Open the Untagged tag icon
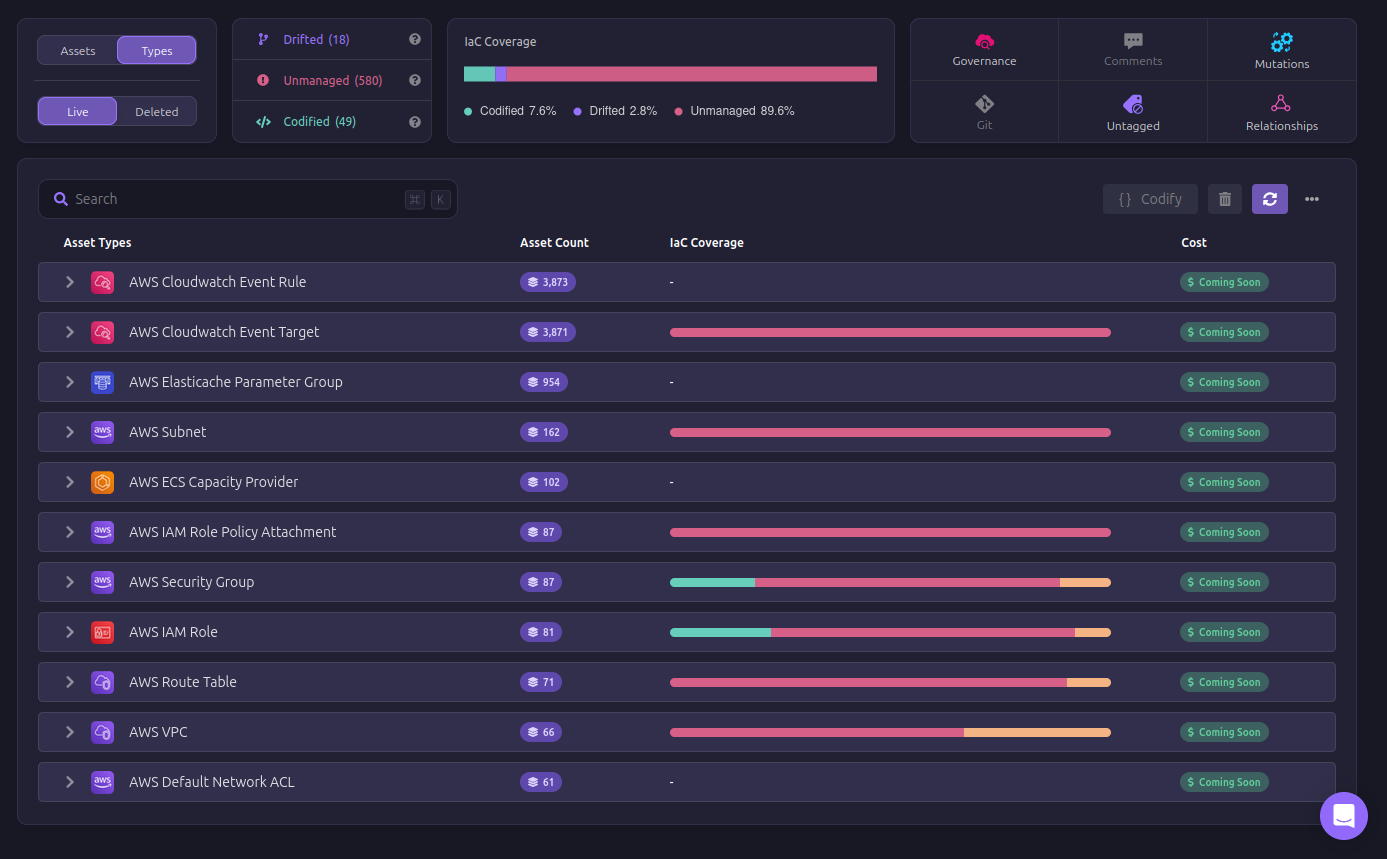Screen dimensions: 1387x859 (x=1133, y=104)
